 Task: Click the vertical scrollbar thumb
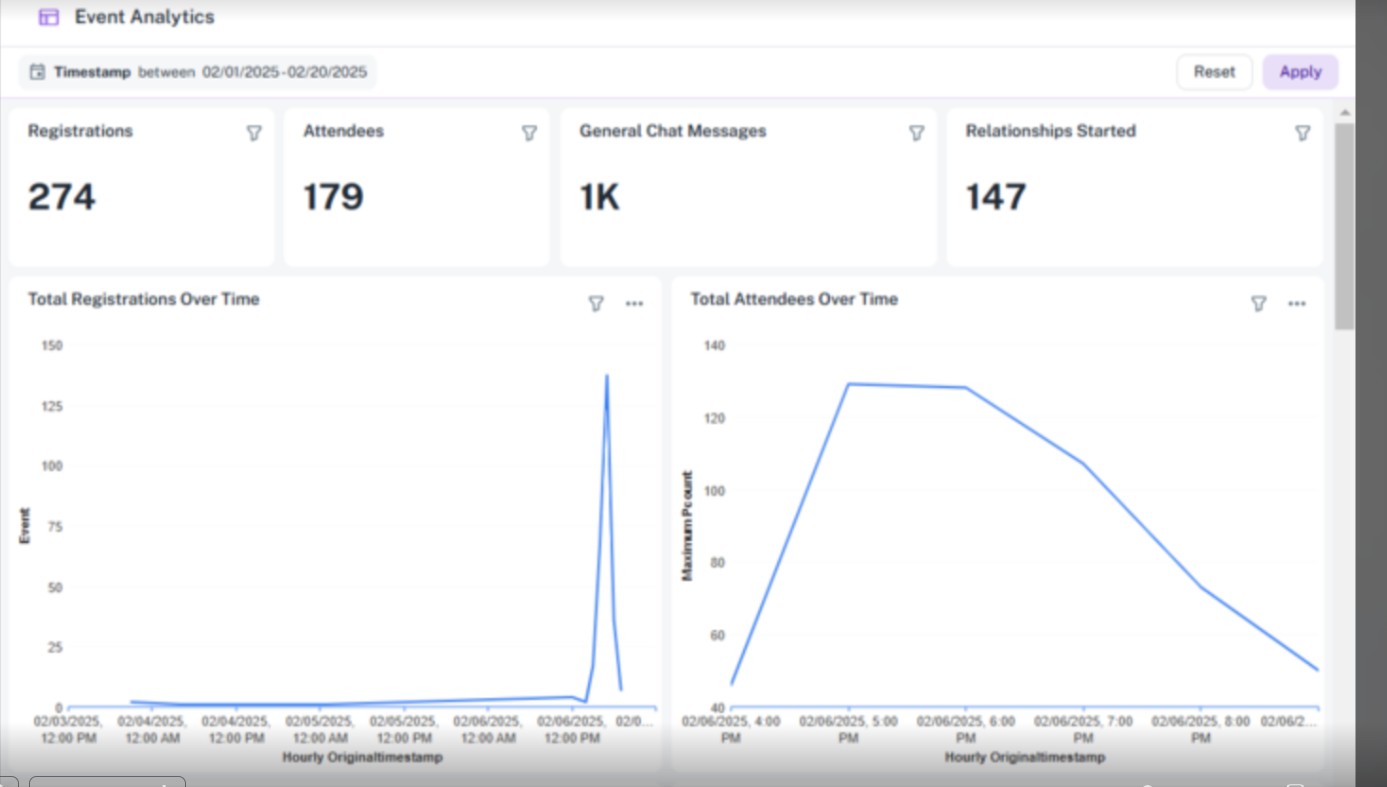pos(1344,226)
